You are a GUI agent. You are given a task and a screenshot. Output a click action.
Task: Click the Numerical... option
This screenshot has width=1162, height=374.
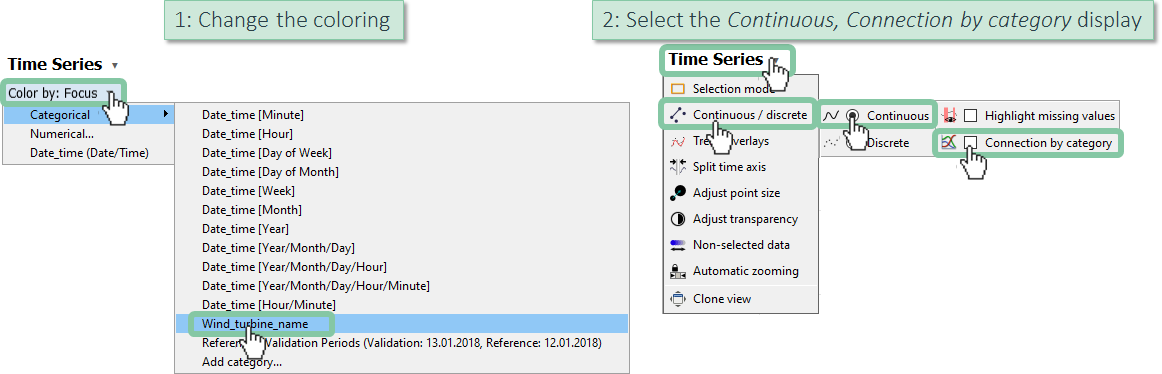(62, 134)
